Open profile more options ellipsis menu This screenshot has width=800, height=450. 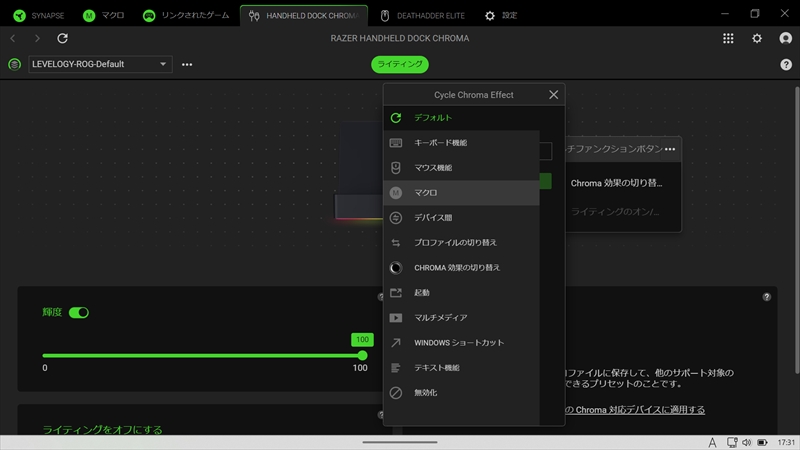[x=187, y=65]
